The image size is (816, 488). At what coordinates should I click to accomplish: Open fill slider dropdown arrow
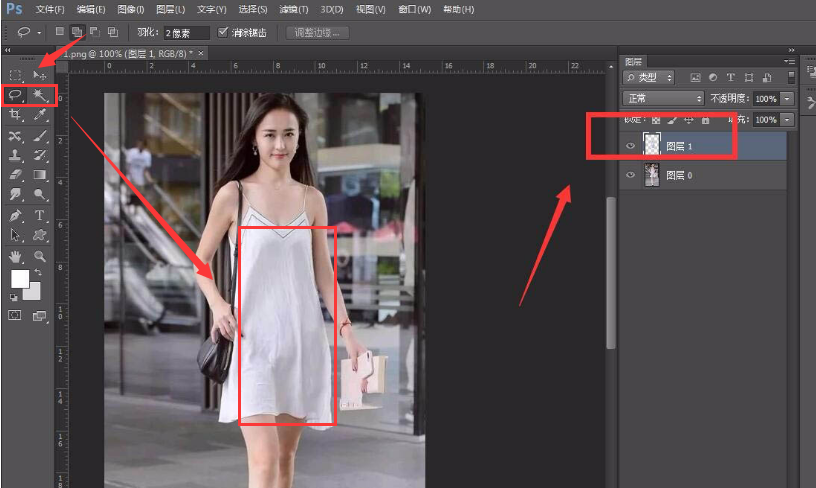(x=787, y=120)
